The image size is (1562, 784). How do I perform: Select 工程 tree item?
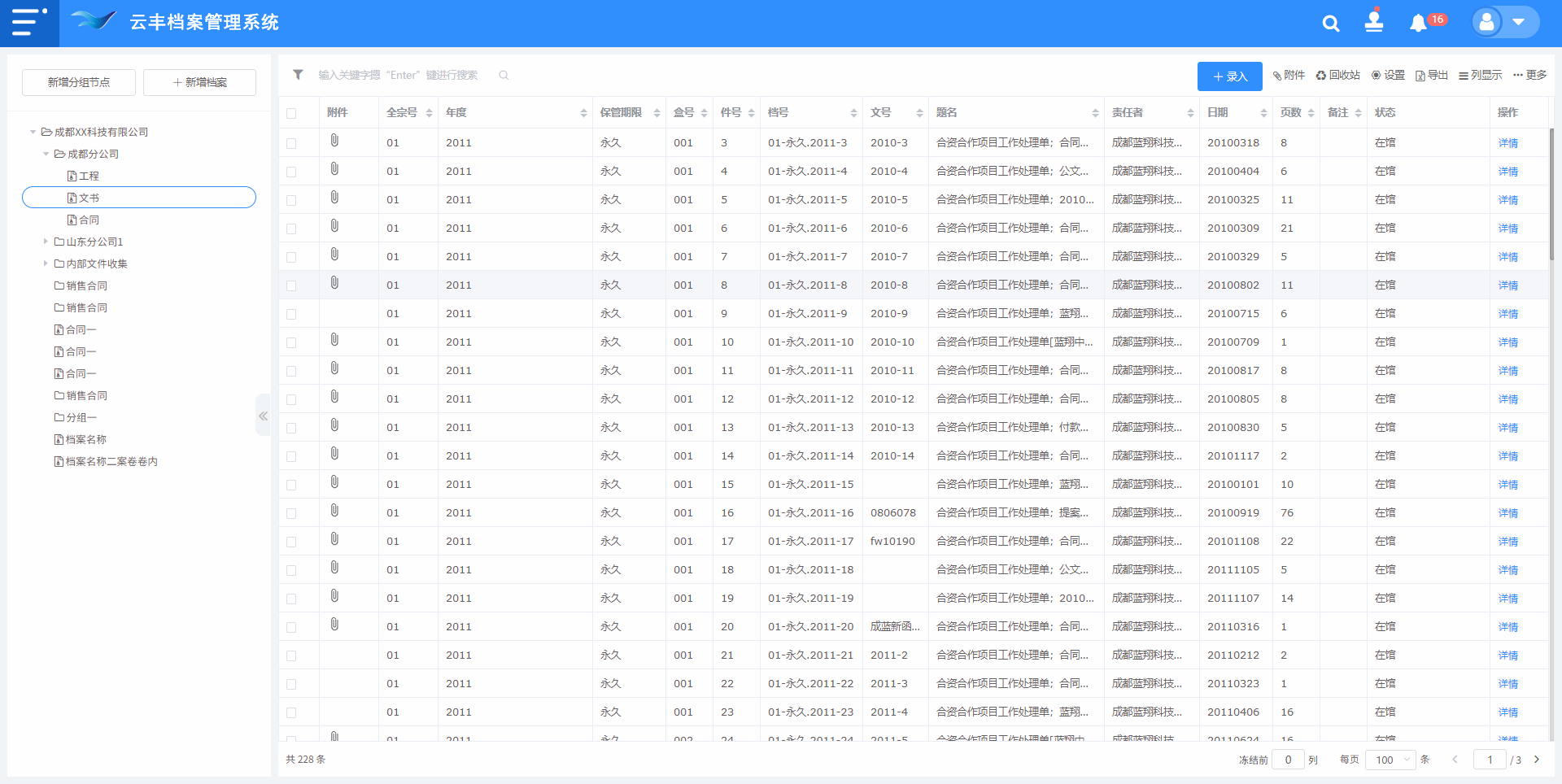(83, 176)
